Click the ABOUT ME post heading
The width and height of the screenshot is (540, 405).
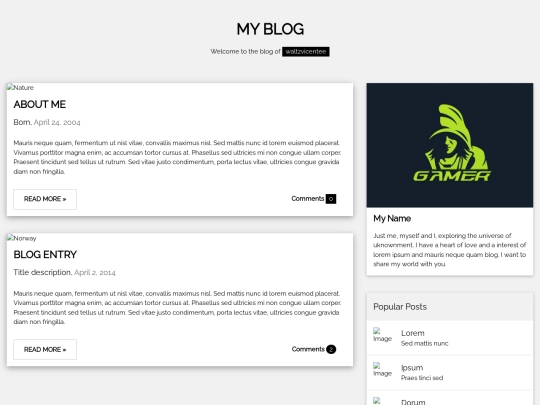coord(40,104)
